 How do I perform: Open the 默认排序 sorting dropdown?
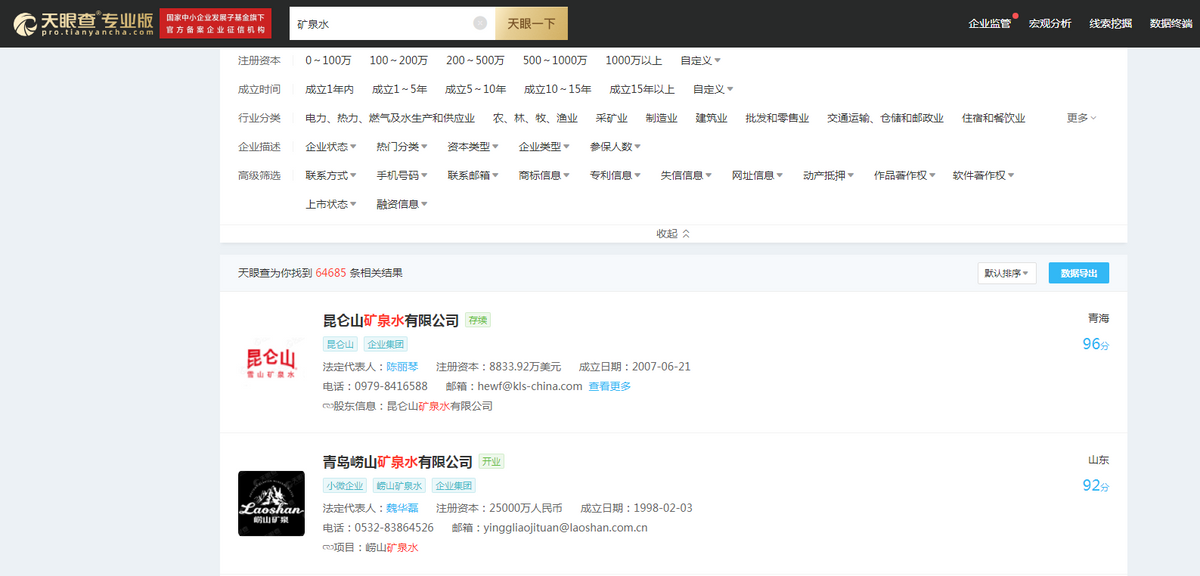(1006, 273)
